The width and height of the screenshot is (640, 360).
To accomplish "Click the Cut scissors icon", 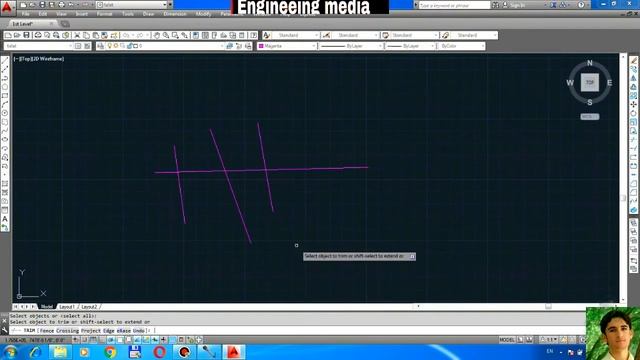I will (77, 36).
